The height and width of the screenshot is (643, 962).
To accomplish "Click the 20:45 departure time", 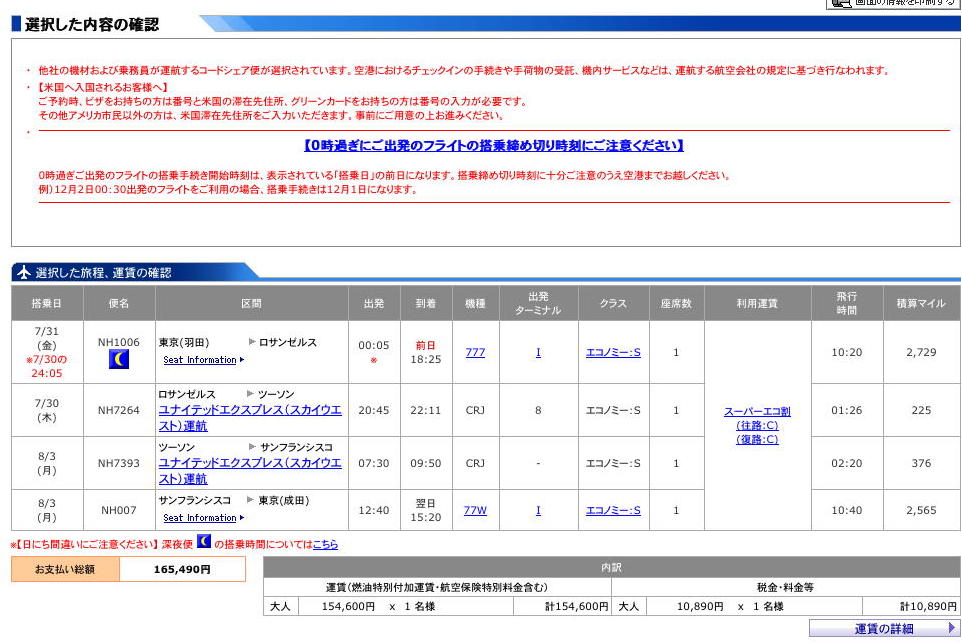I will coord(374,410).
